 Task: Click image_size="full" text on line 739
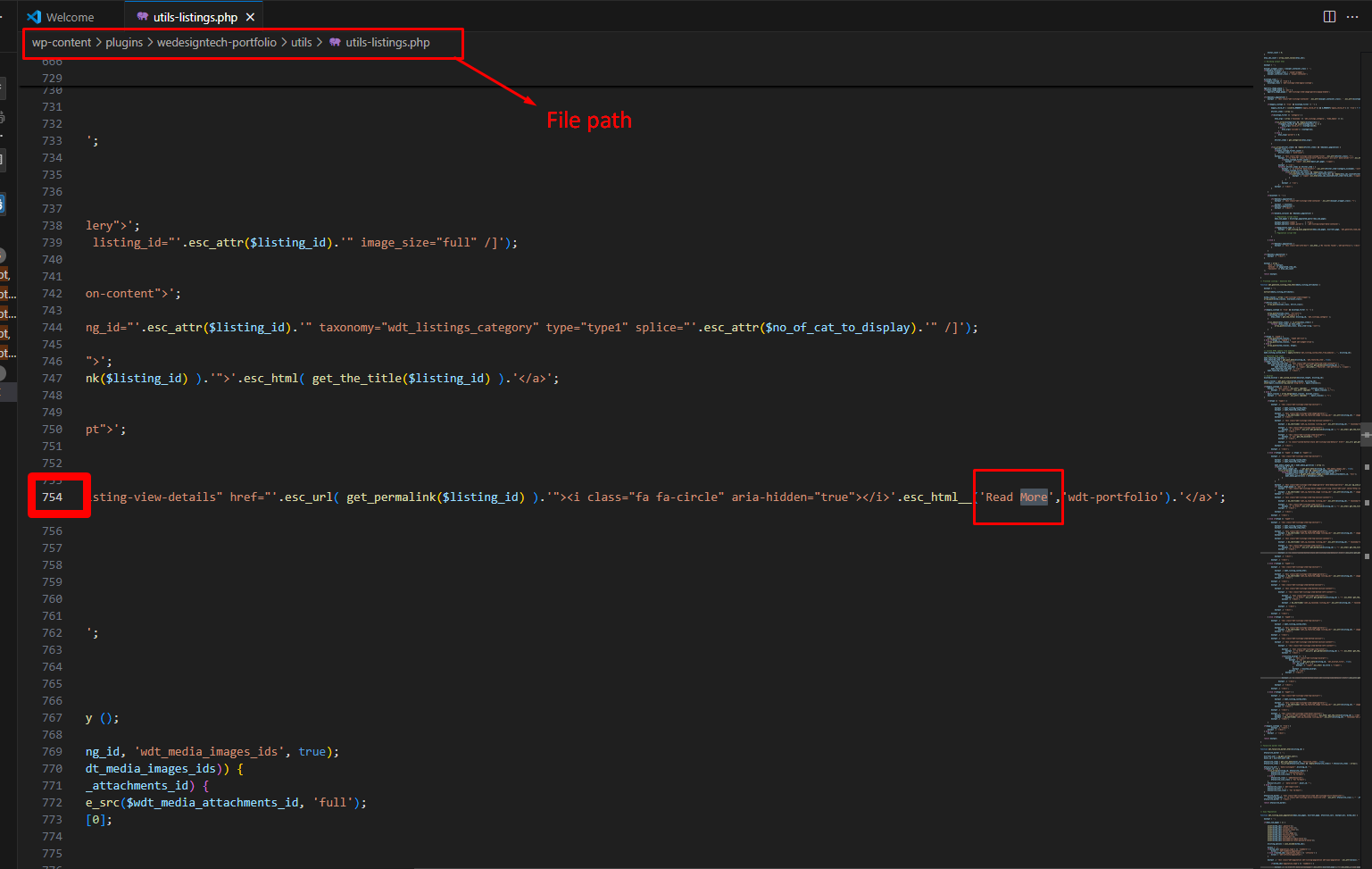coord(419,242)
